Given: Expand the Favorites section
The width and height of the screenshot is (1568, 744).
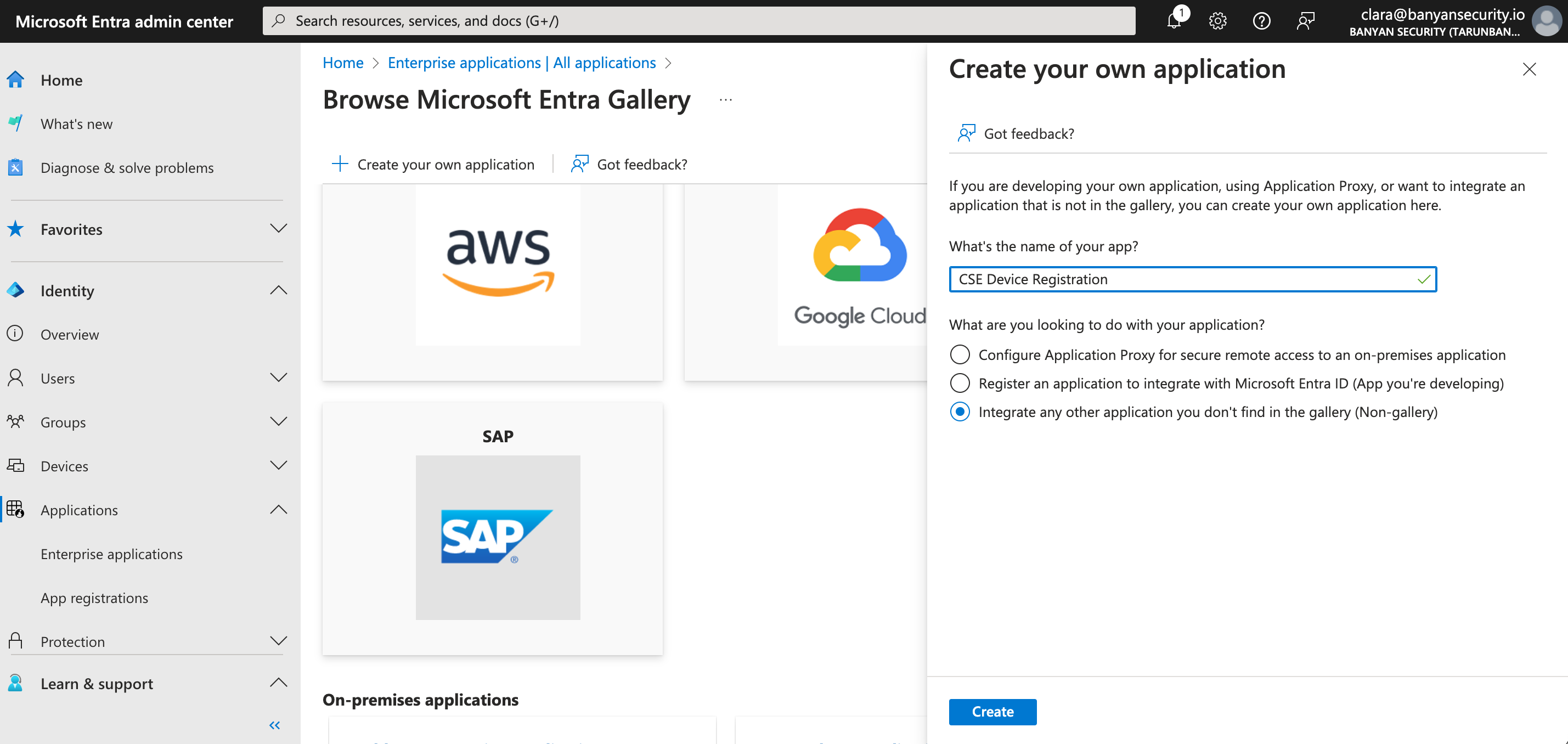Looking at the screenshot, I should (x=278, y=229).
